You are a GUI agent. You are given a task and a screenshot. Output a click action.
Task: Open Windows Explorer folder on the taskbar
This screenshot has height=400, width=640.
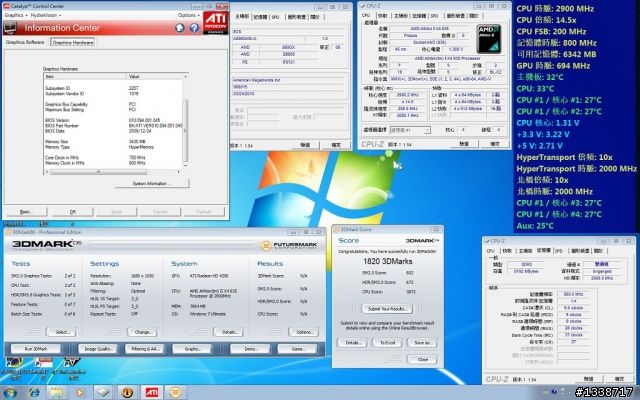pos(56,393)
